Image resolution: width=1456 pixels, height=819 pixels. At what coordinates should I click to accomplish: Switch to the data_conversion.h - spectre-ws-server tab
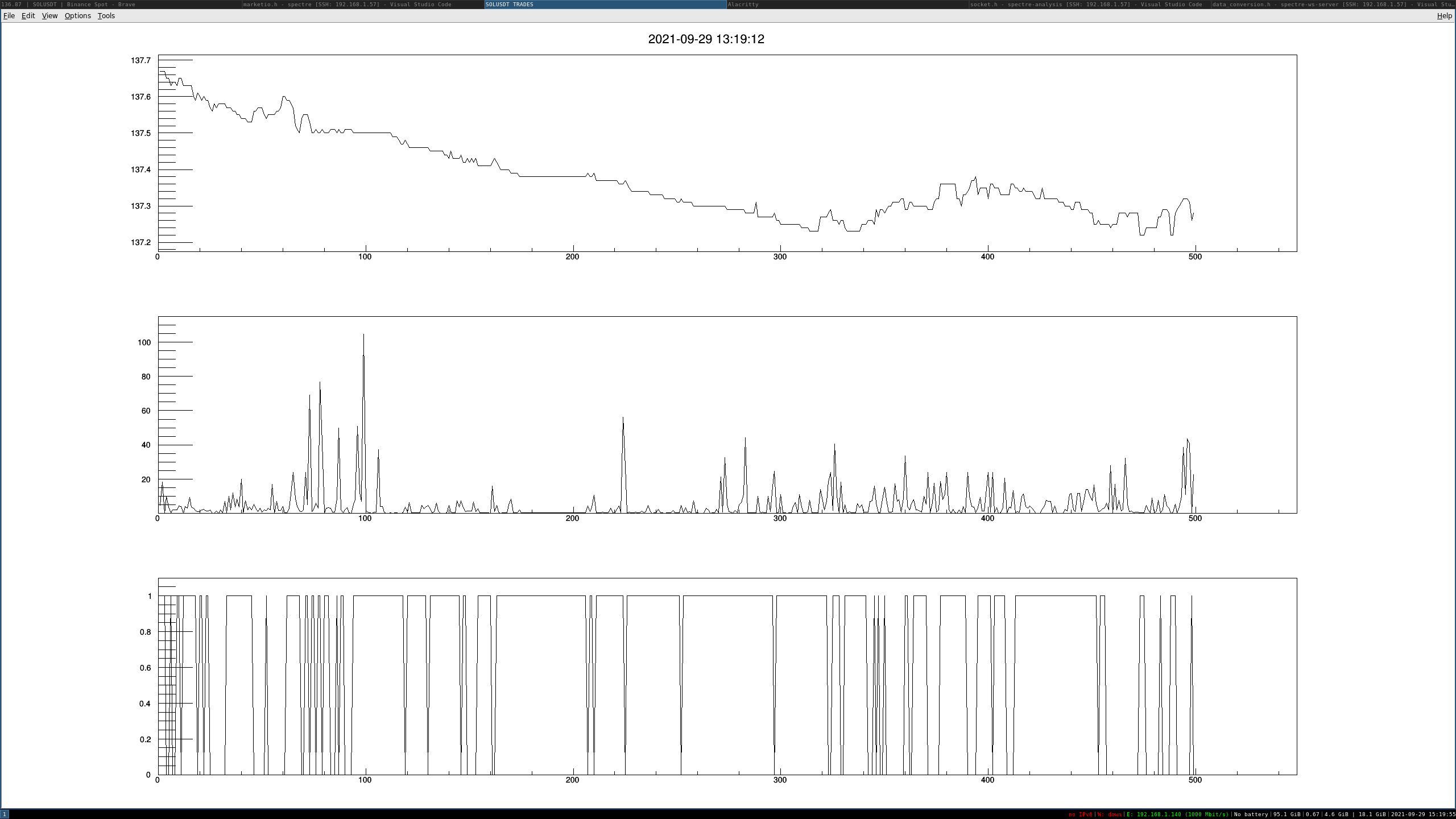click(x=1333, y=4)
